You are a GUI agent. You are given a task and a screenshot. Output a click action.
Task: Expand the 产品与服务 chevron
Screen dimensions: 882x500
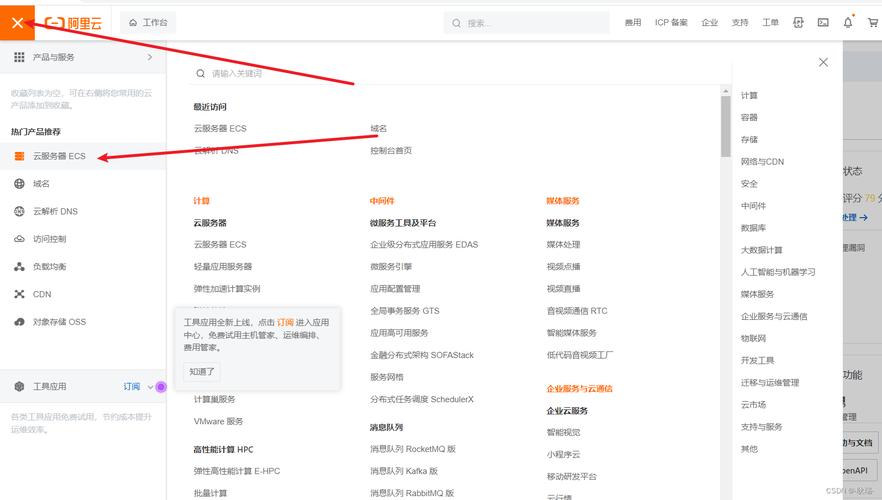[x=150, y=57]
